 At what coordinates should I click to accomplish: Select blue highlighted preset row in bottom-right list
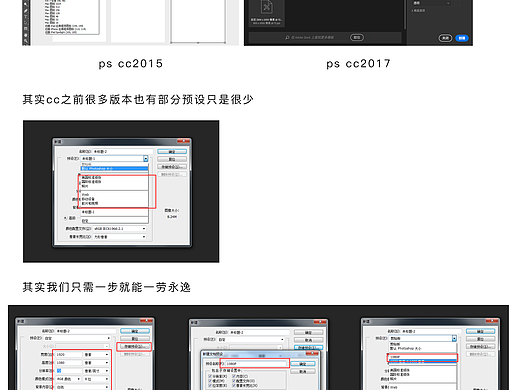pyautogui.click(x=423, y=361)
